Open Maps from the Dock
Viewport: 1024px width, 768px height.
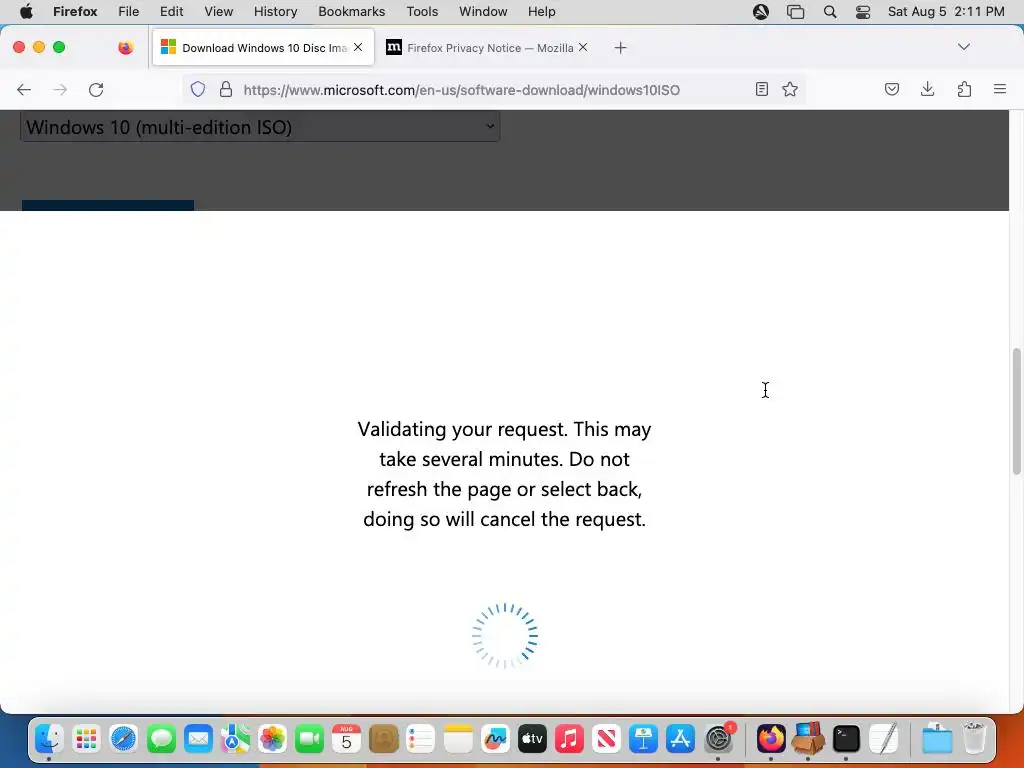pyautogui.click(x=235, y=739)
